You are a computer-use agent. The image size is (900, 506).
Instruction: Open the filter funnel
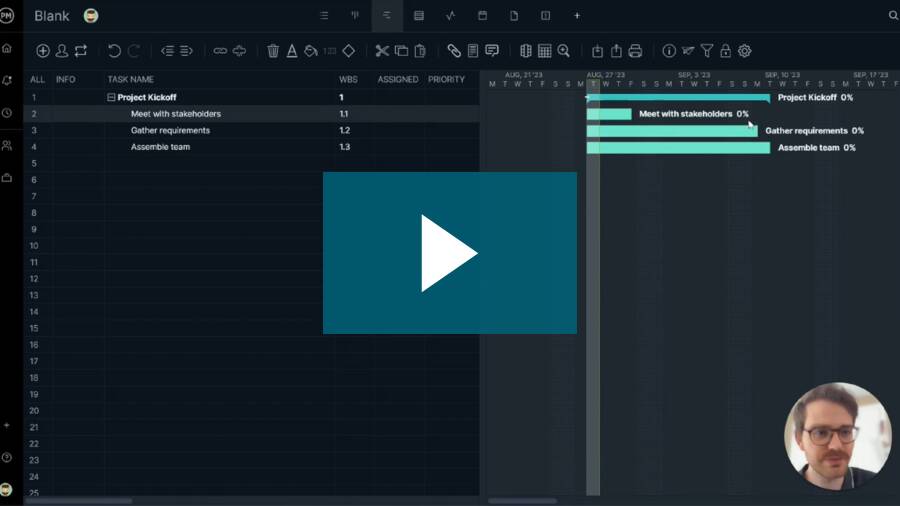point(707,51)
